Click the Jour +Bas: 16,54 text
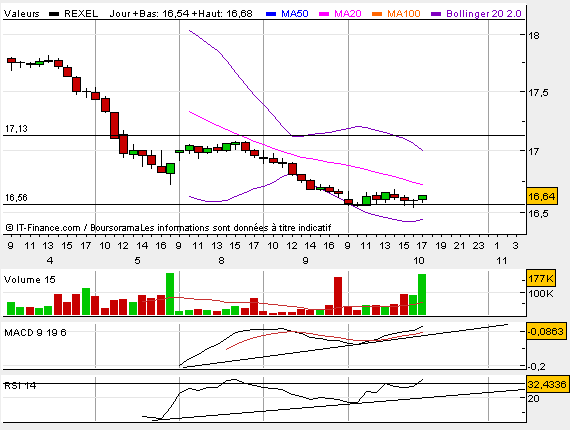 [149, 14]
